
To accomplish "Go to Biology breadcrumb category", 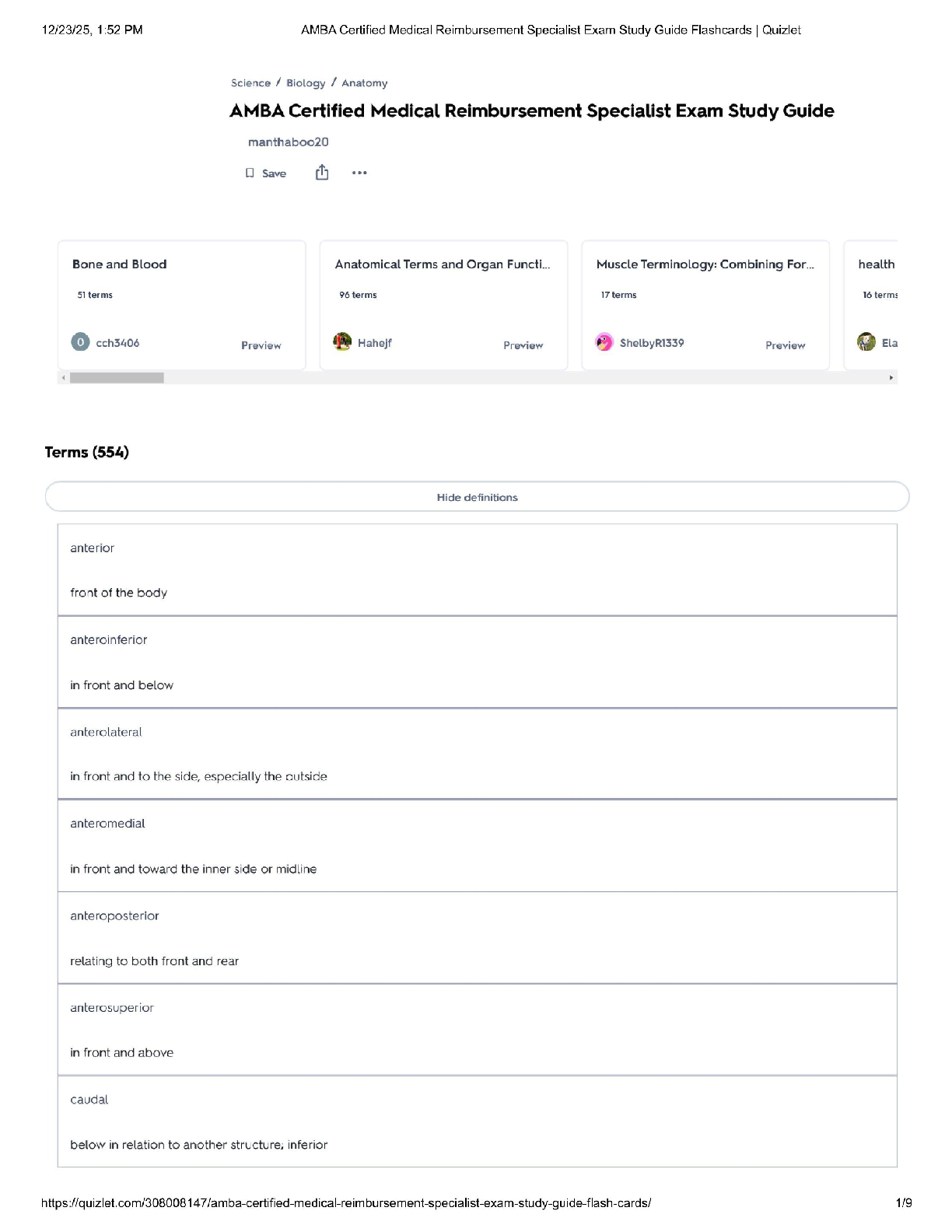I will 306,83.
